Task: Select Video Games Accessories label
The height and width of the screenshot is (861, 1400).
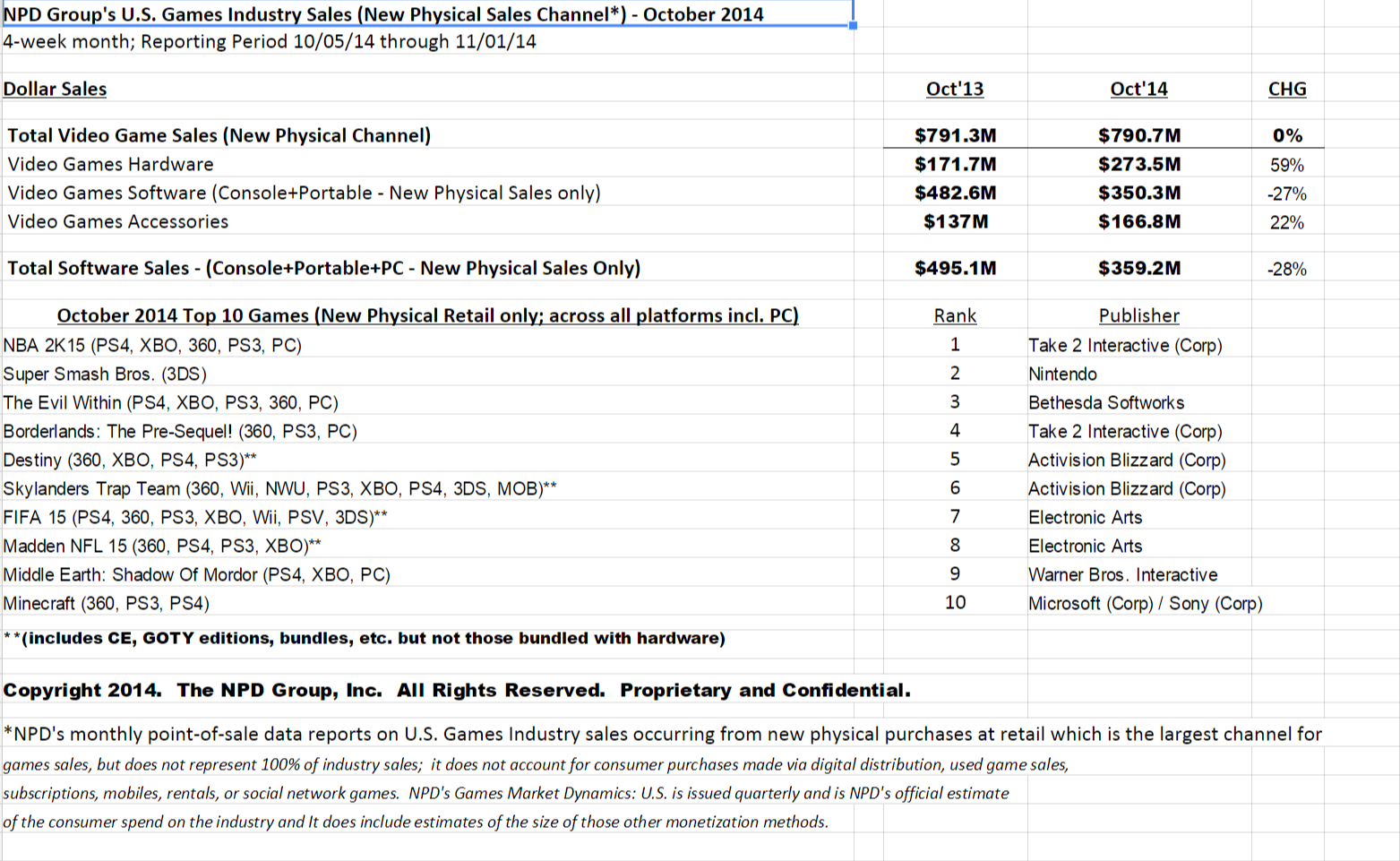Action: [117, 221]
